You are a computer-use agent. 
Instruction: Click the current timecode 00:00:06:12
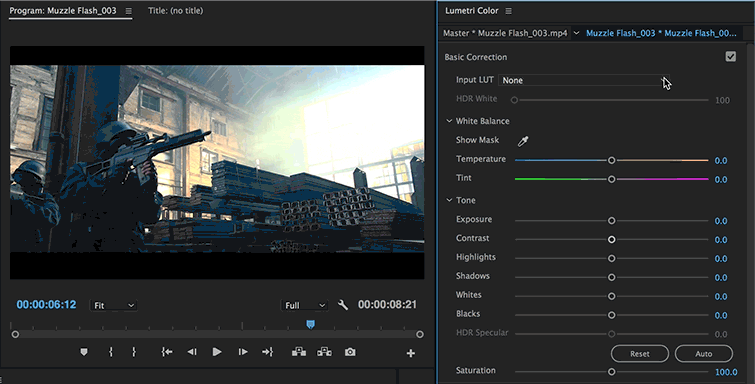tap(46, 305)
